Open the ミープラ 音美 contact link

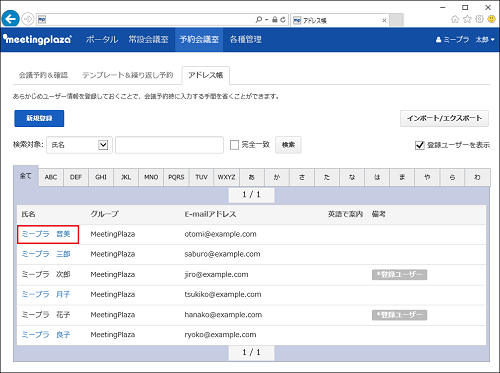pos(46,234)
